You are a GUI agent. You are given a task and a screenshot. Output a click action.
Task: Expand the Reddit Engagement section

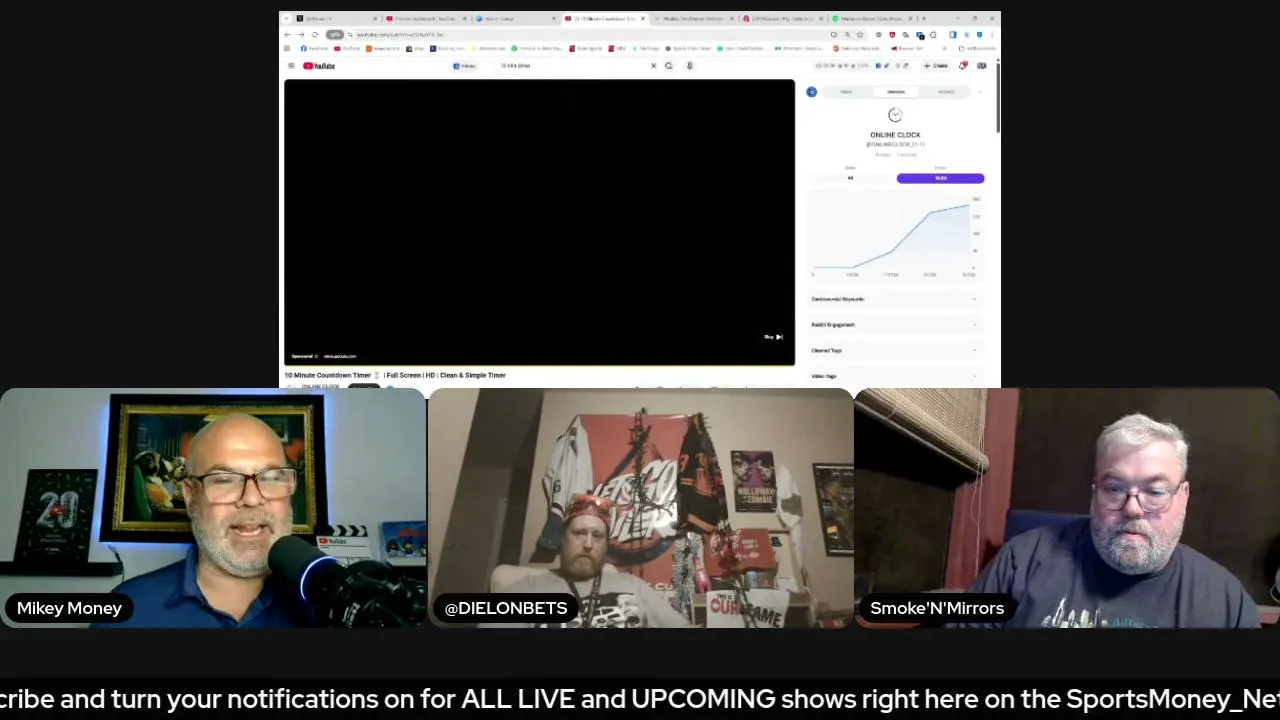(895, 325)
